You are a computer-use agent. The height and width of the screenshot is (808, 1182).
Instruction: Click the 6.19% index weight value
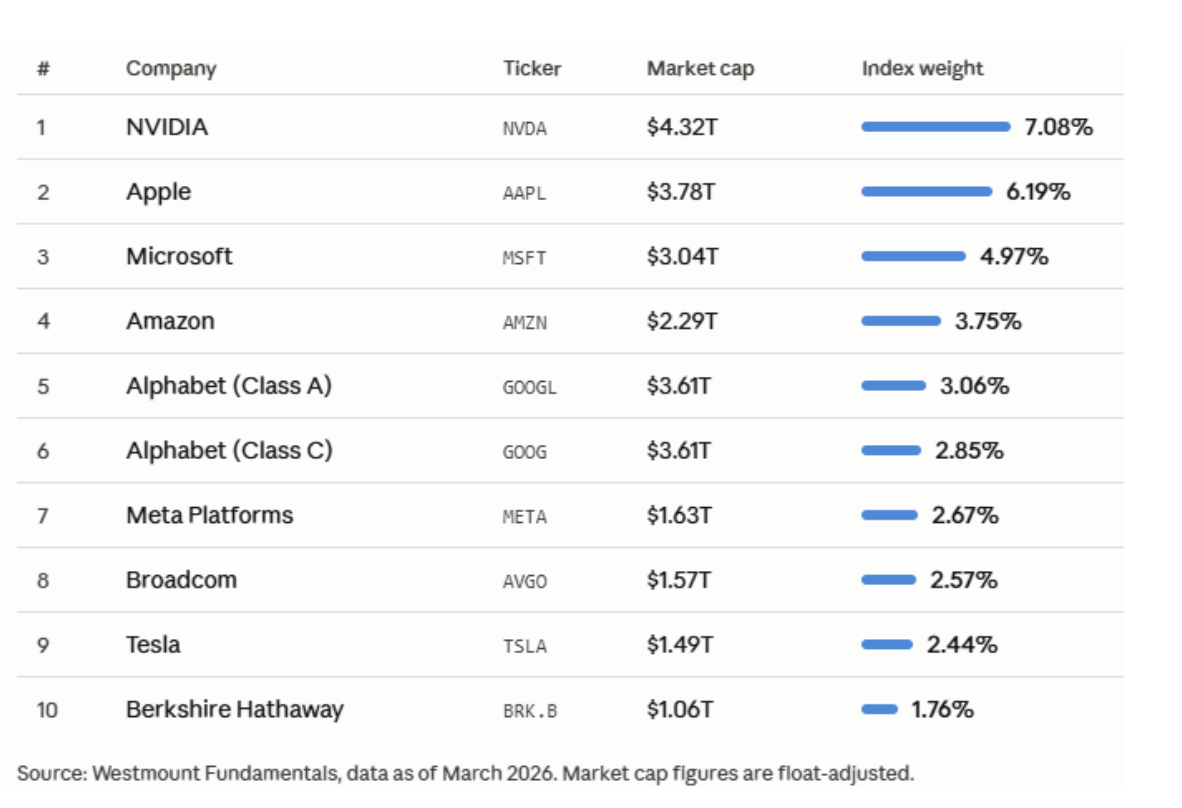[x=1038, y=191]
